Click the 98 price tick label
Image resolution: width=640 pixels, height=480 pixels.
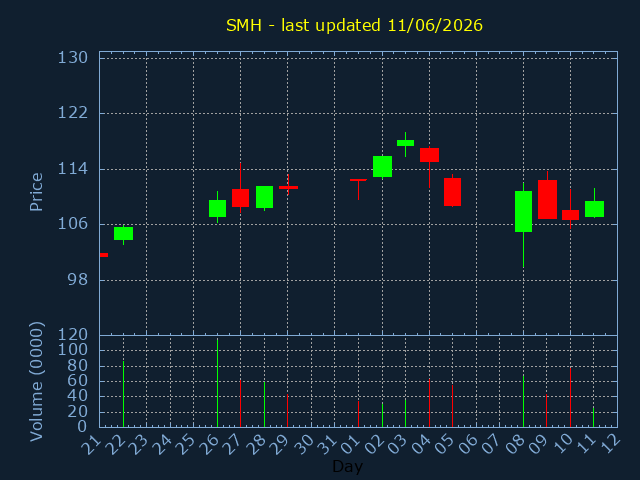click(x=78, y=280)
